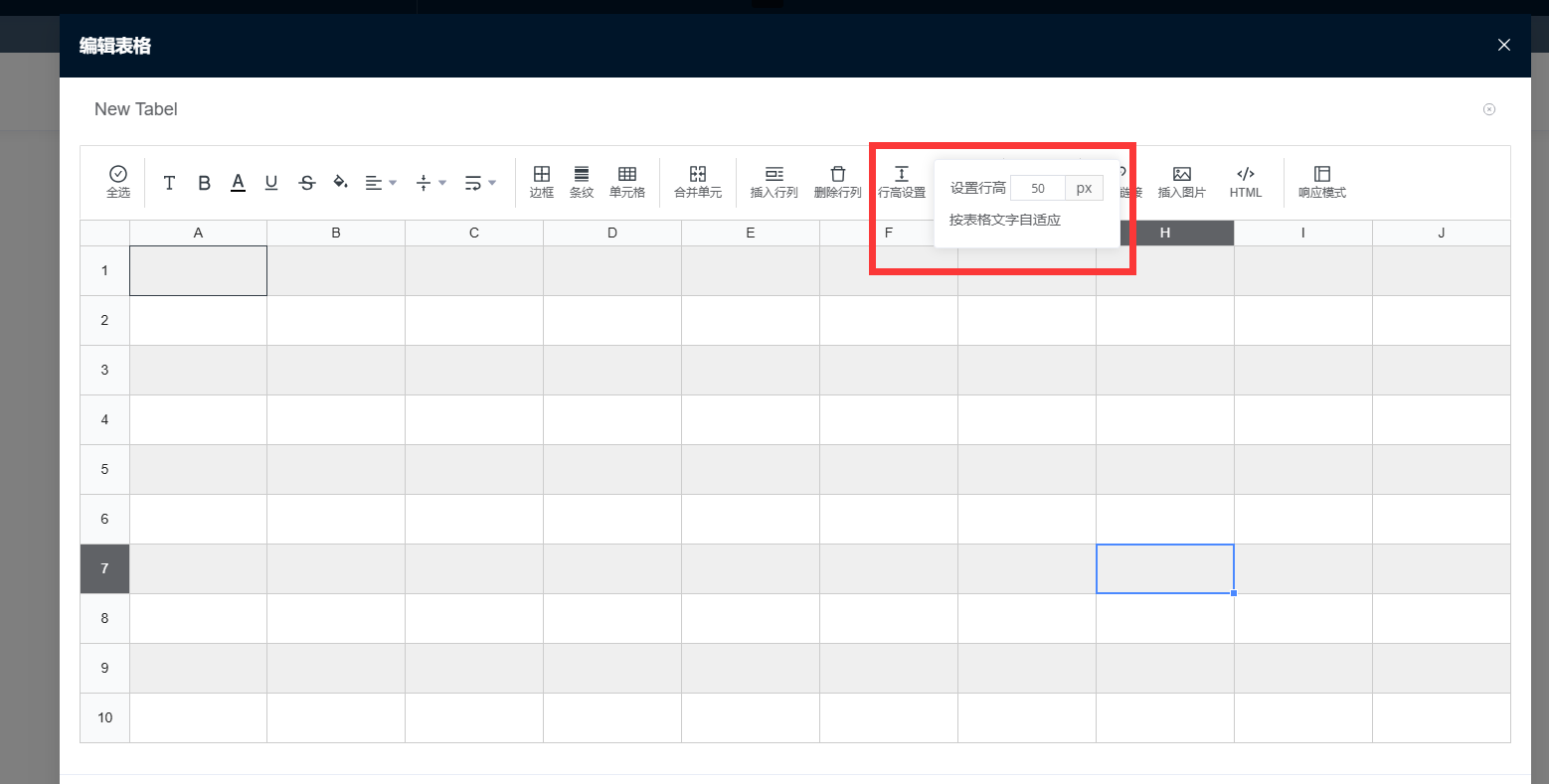Click 按表格文字自适应 auto-fit option
The width and height of the screenshot is (1549, 784).
pyautogui.click(x=1005, y=220)
